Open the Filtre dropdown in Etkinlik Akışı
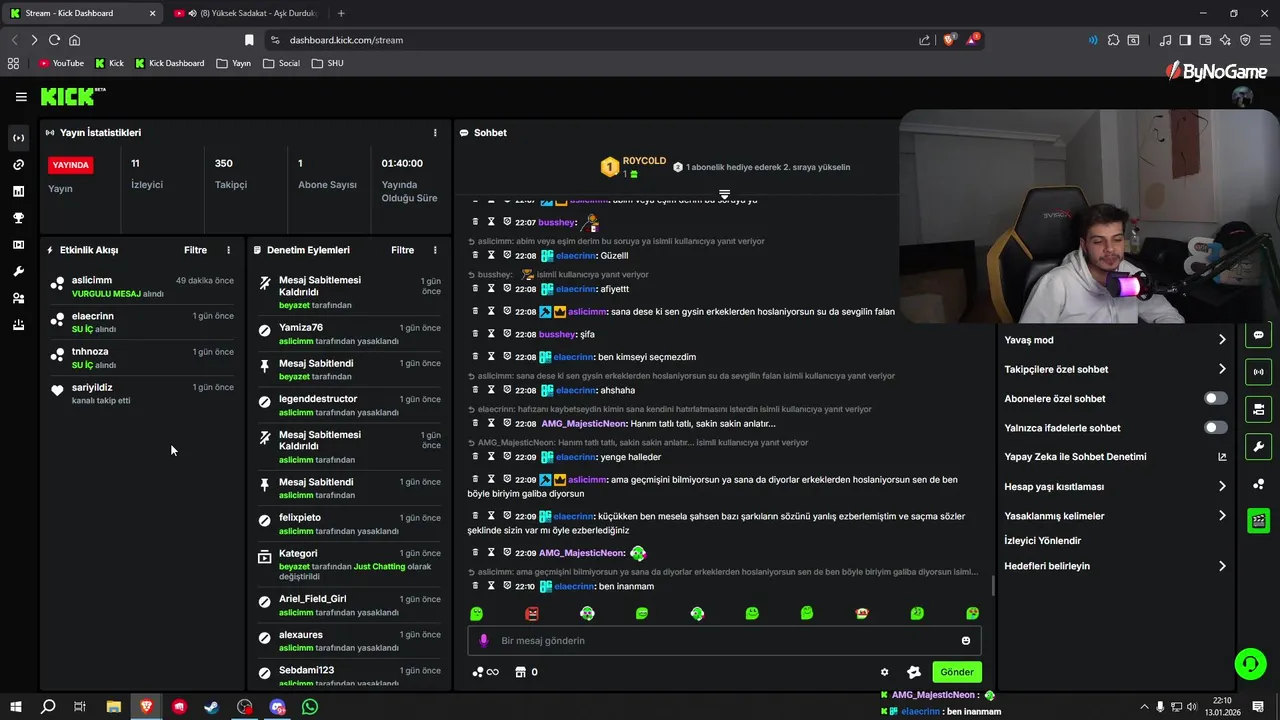Screen dimensions: 1280x720 coord(195,250)
